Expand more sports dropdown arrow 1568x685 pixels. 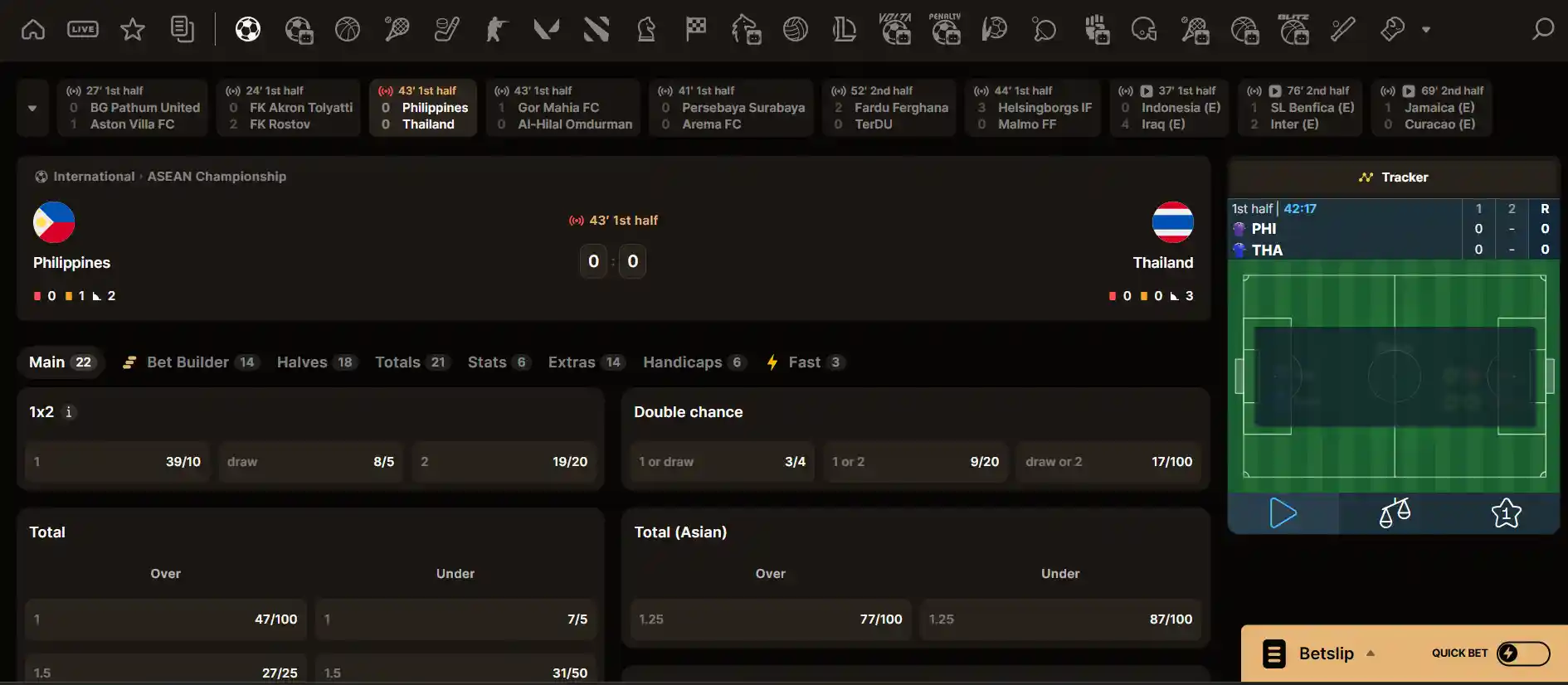coord(1426,30)
